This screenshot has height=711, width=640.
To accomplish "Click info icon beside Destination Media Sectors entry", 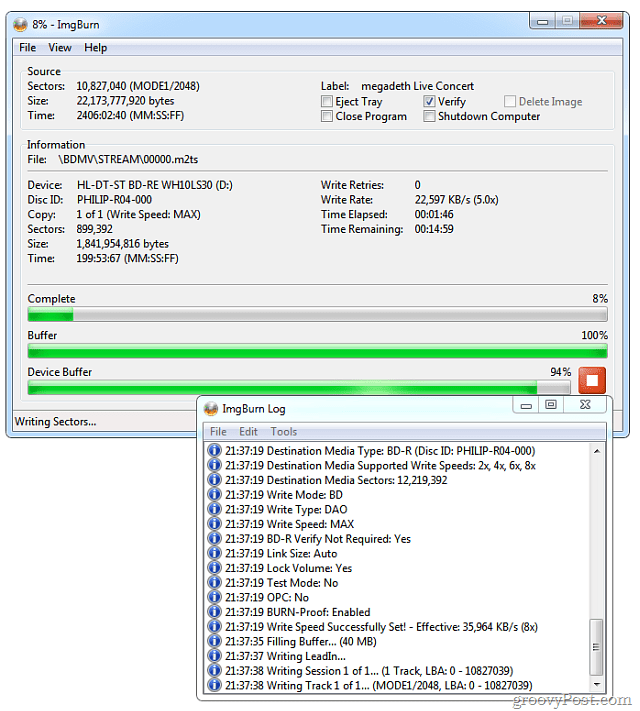I will 214,480.
